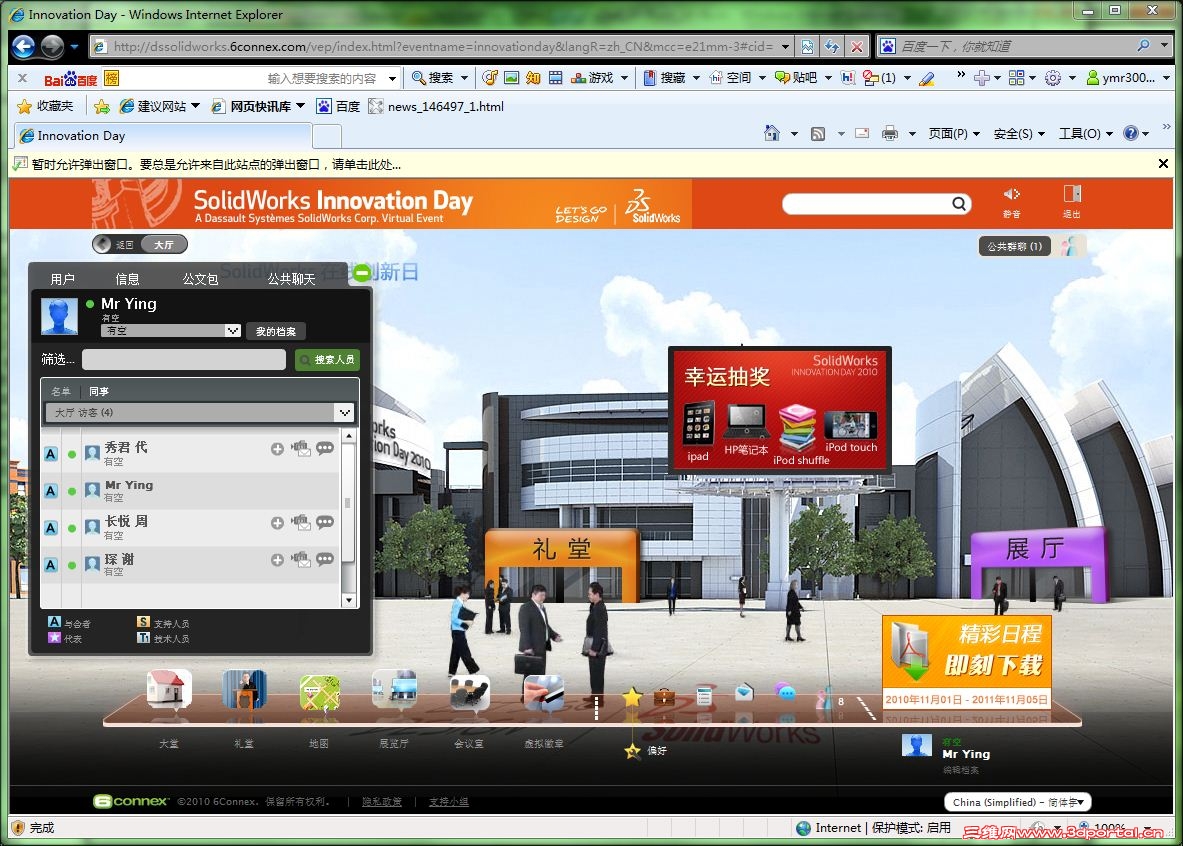Click the IE home icon
Image resolution: width=1183 pixels, height=846 pixels.
[x=771, y=134]
